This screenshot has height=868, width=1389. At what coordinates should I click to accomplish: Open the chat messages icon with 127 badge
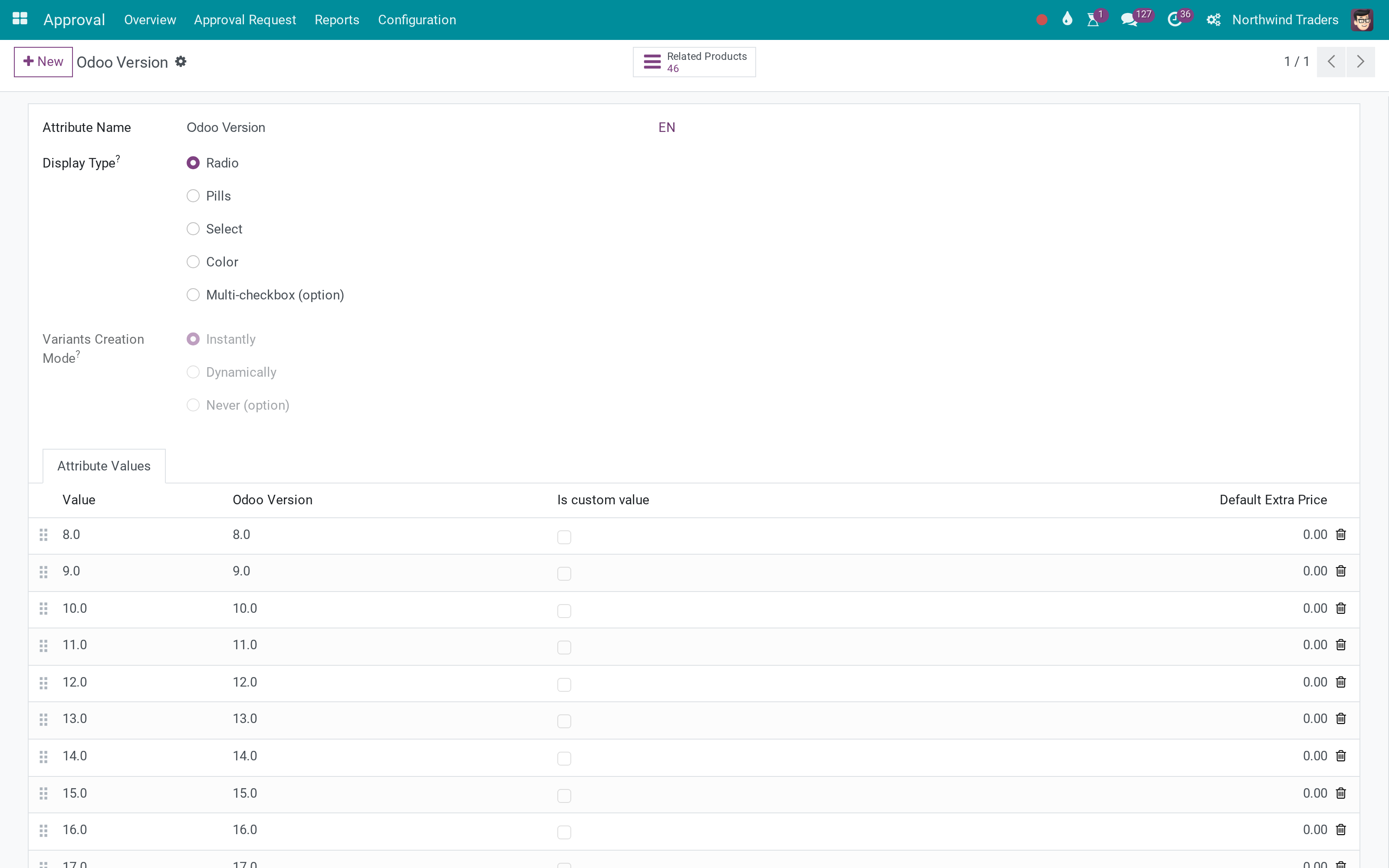point(1129,20)
